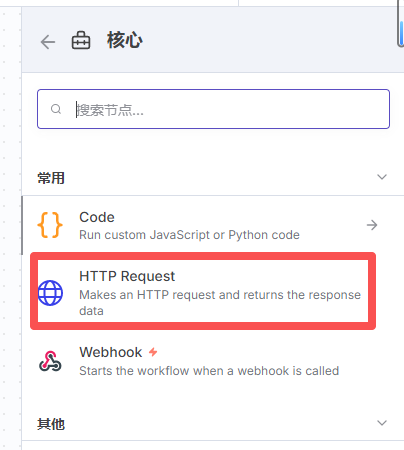The image size is (404, 450).
Task: Click the toolbox icon beside 核心
Action: [81, 40]
